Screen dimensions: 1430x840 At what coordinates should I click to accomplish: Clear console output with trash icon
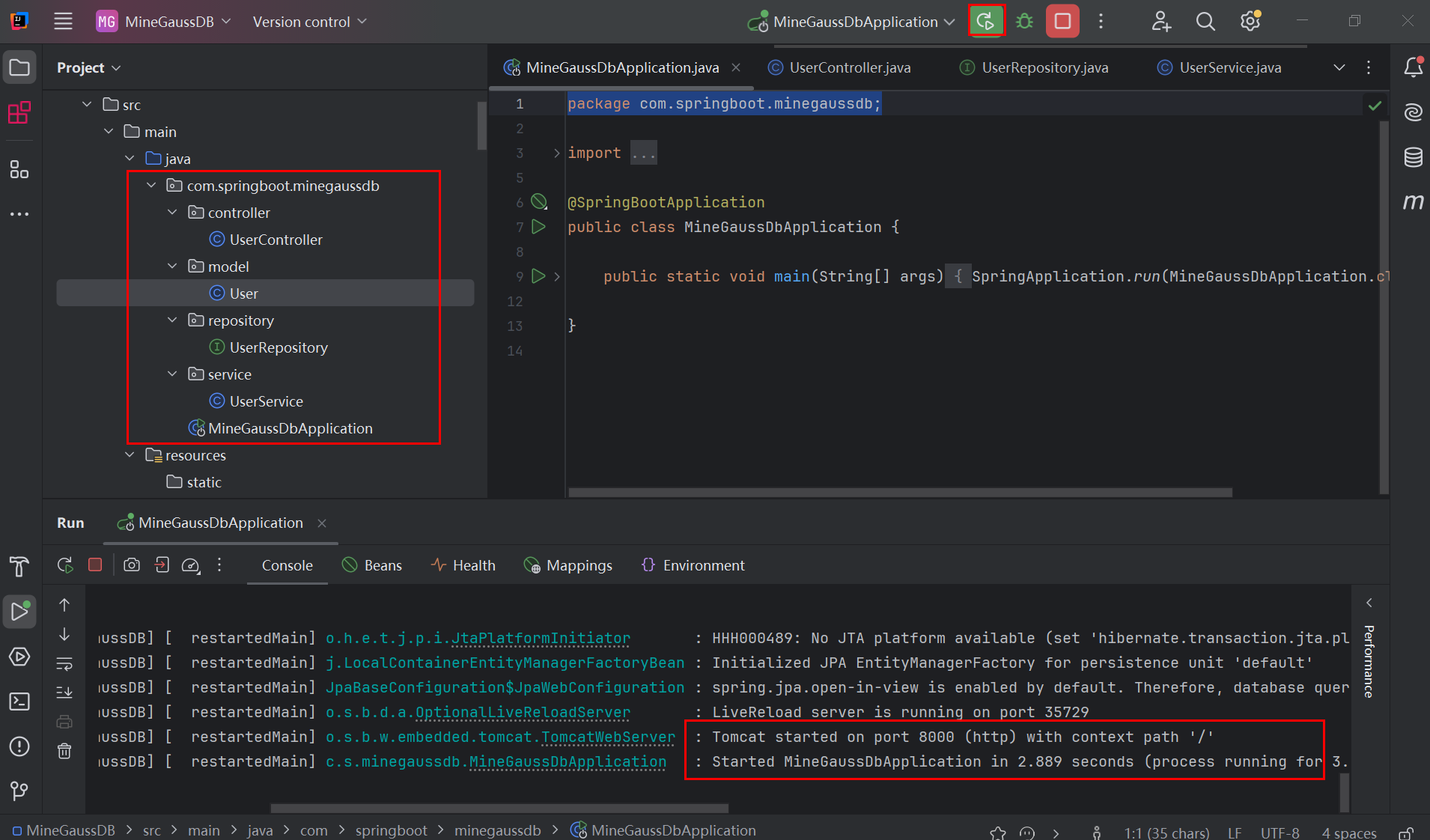click(x=65, y=751)
